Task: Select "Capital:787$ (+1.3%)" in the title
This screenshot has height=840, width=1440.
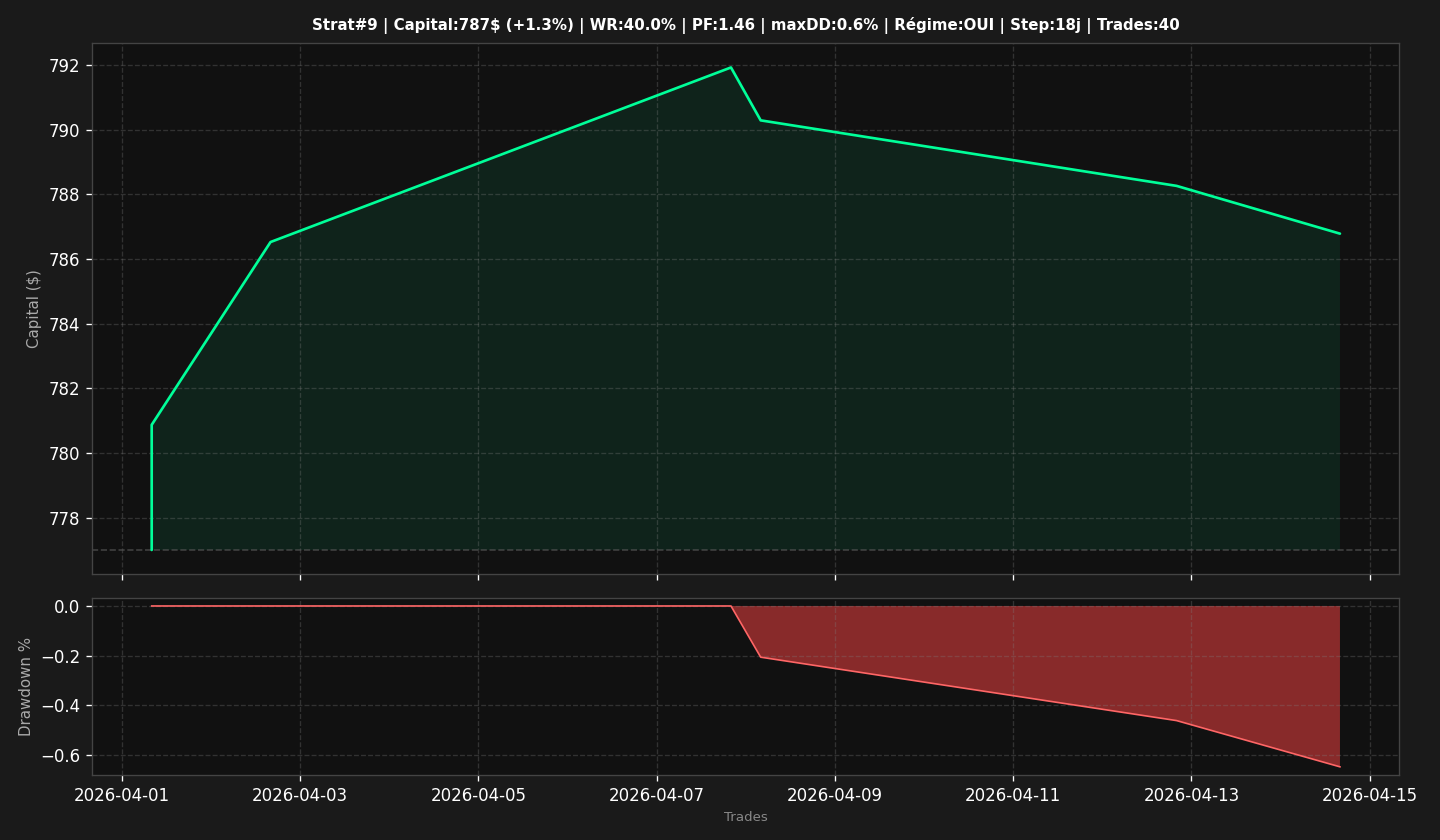Action: pyautogui.click(x=482, y=25)
